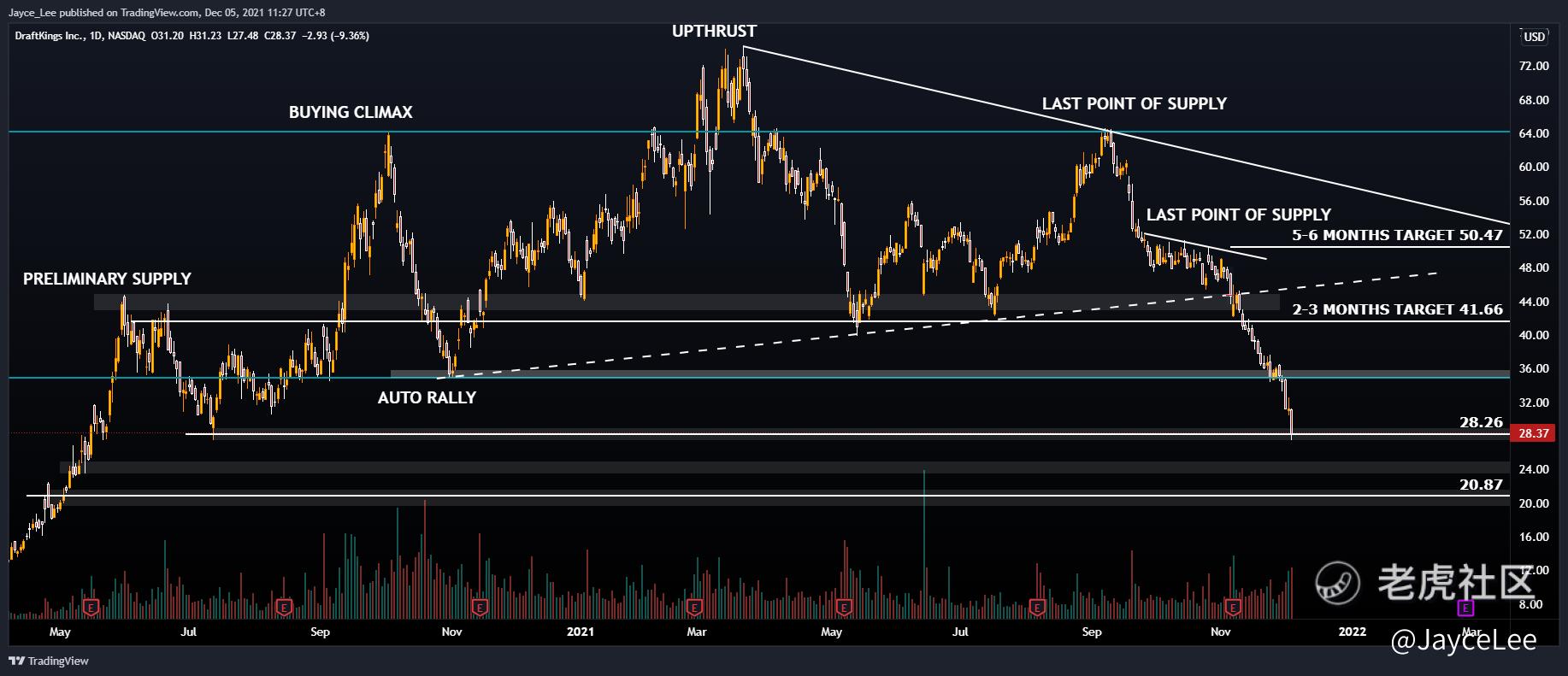The image size is (1568, 676).
Task: Click the earnings E marker above Mar 2021
Action: (694, 608)
